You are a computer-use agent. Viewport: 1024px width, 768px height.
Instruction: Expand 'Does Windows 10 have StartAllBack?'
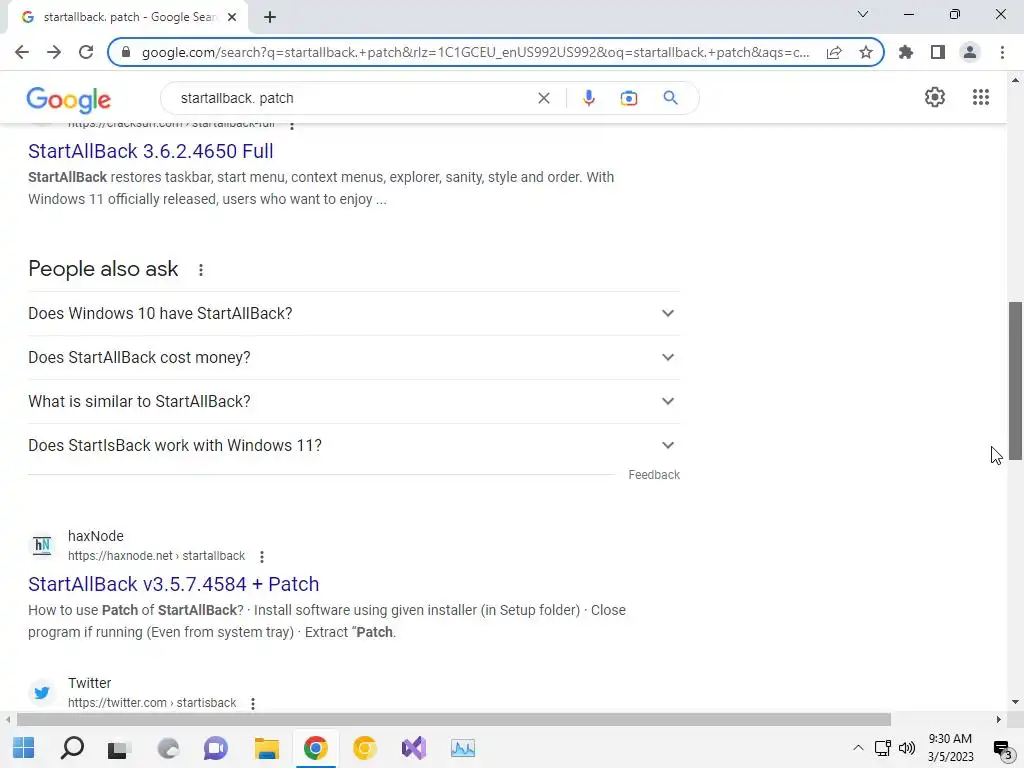click(x=353, y=313)
